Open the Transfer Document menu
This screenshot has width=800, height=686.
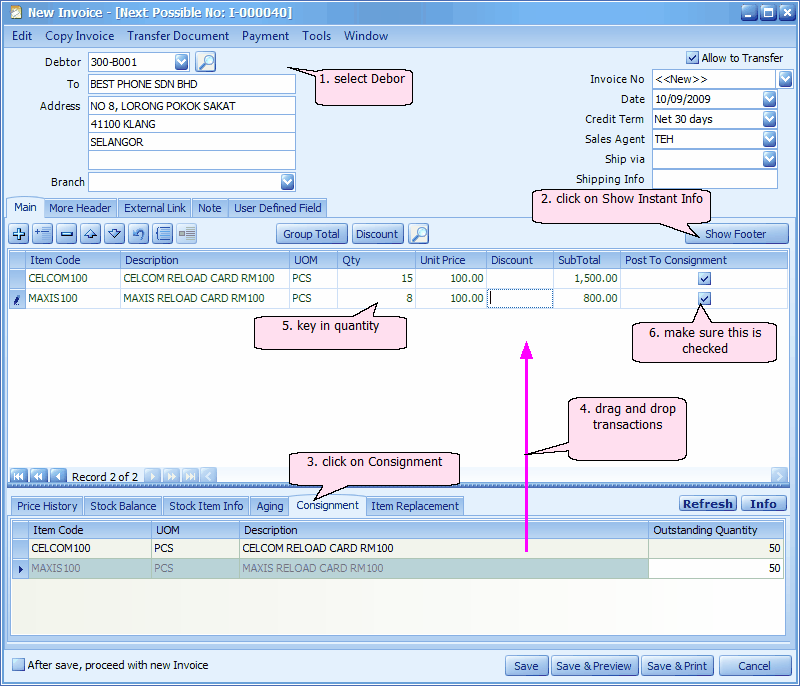click(178, 36)
